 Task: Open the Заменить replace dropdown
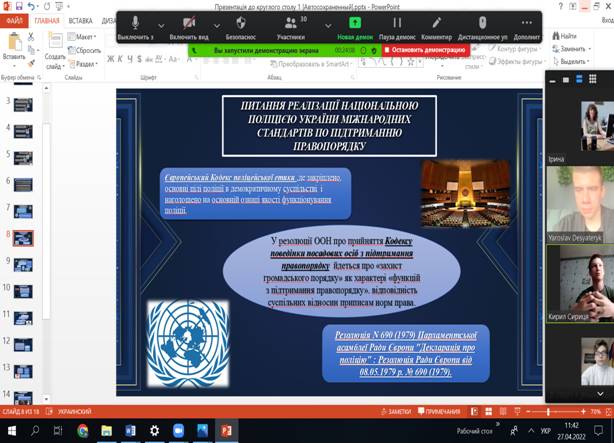coord(571,49)
